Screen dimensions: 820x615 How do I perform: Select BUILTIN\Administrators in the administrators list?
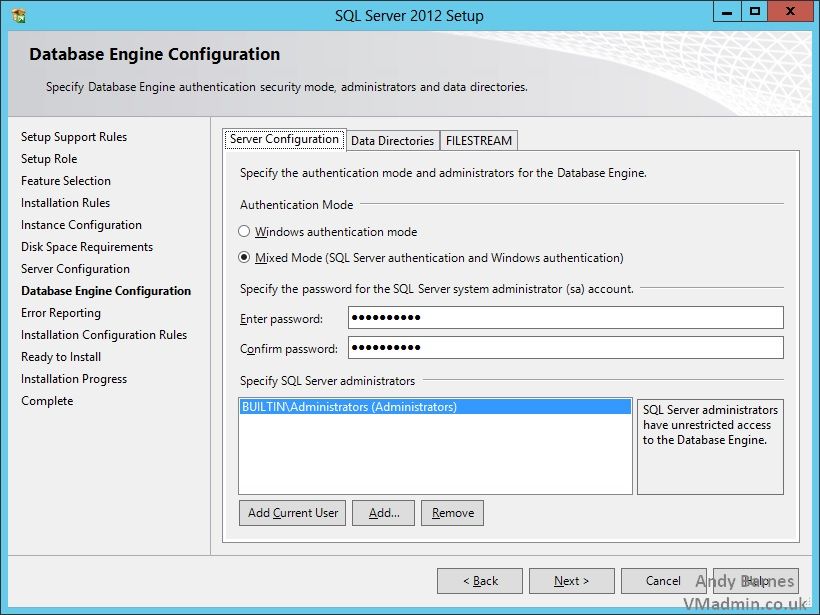(x=349, y=408)
